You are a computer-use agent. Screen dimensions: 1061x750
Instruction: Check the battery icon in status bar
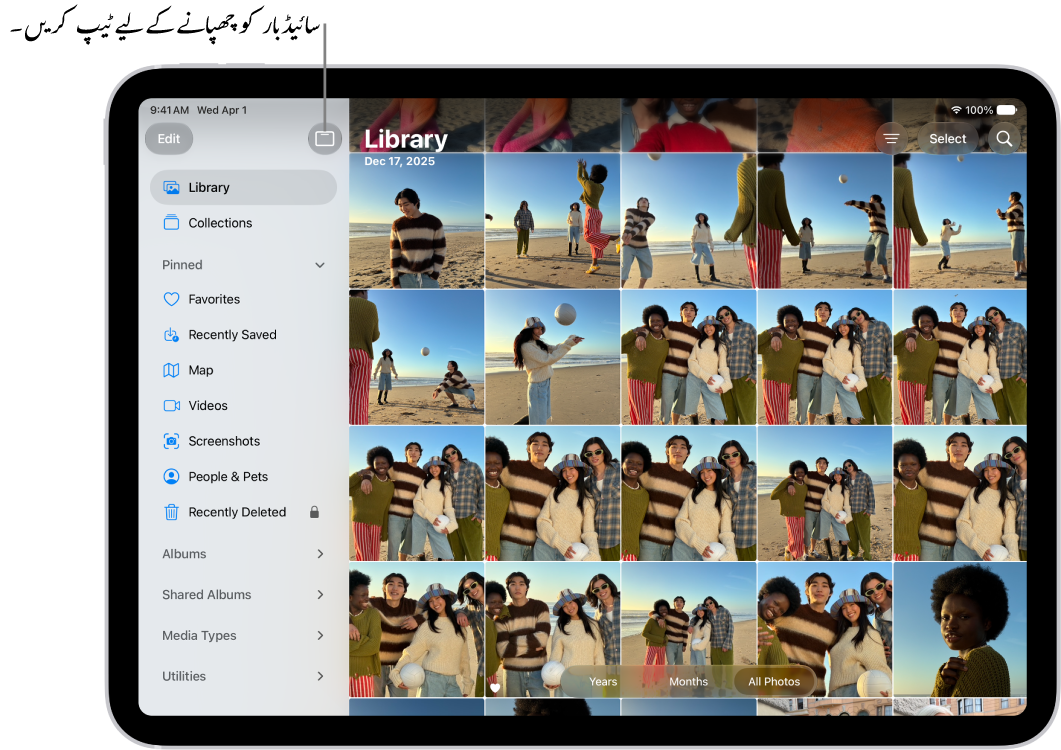tap(1007, 110)
